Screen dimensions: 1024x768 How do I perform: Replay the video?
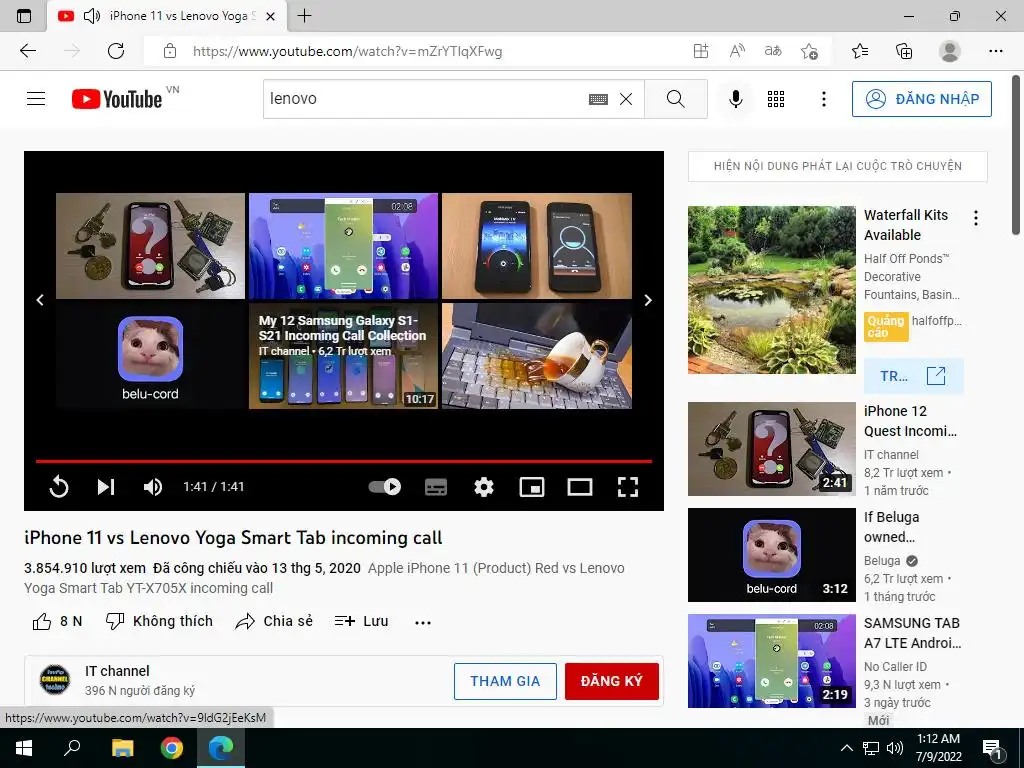(59, 487)
